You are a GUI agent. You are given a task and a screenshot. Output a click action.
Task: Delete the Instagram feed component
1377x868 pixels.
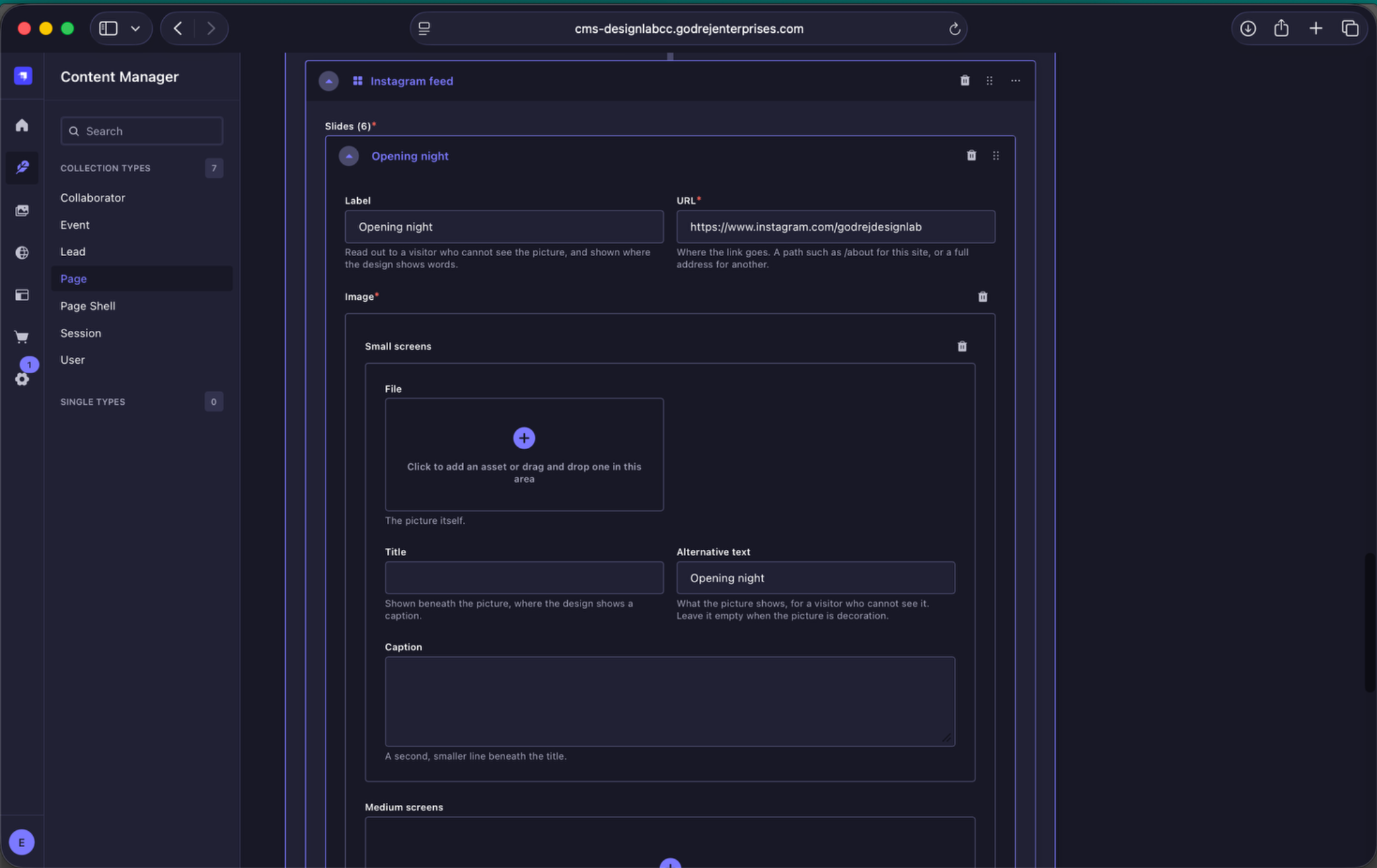[x=965, y=81]
